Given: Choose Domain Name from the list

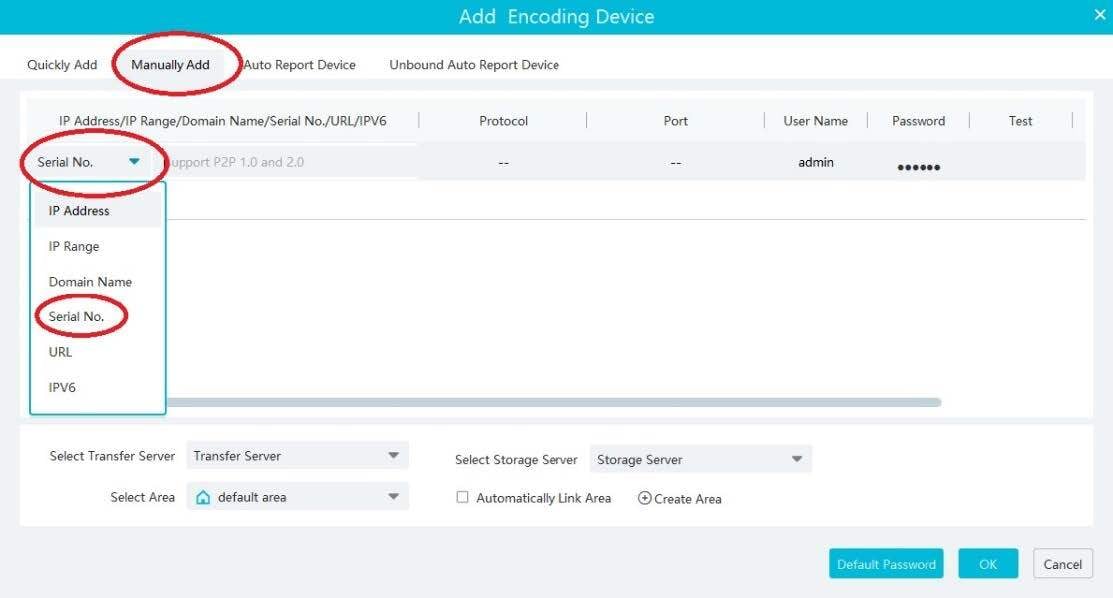Looking at the screenshot, I should 98,282.
